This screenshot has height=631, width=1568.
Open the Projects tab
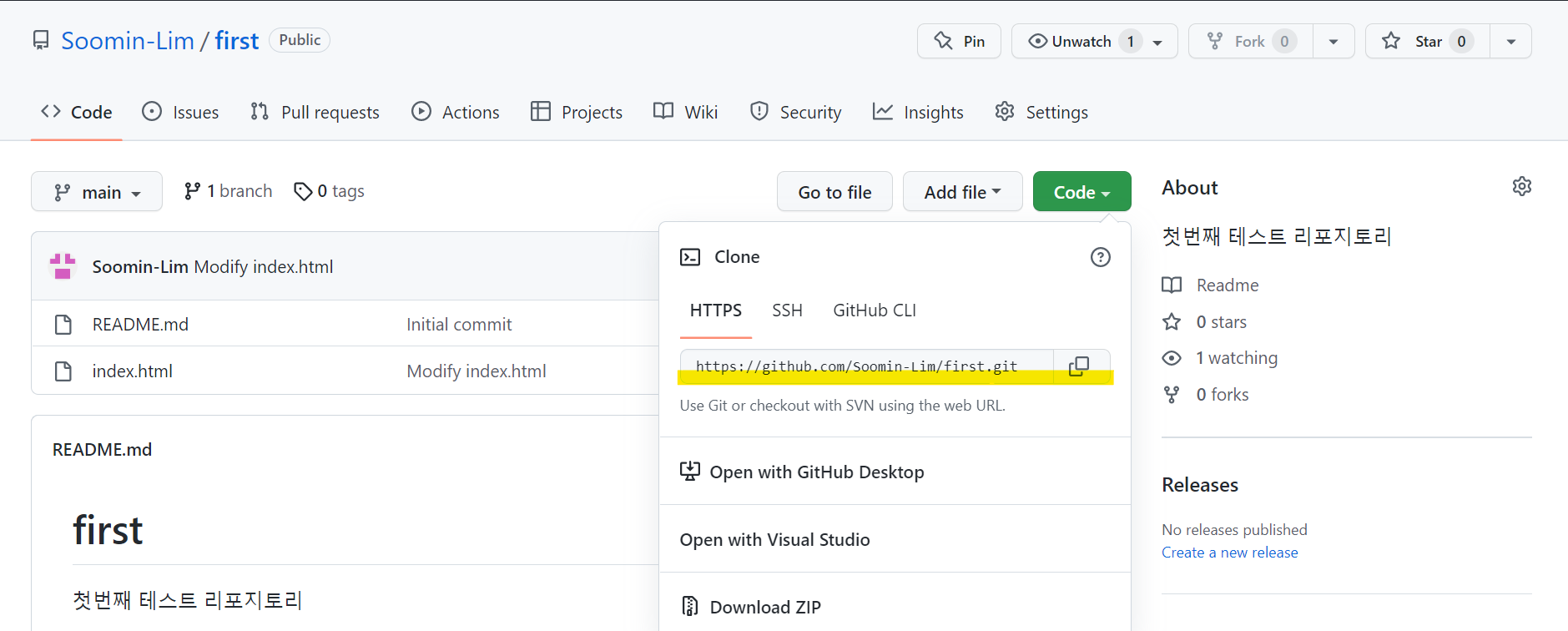[x=577, y=112]
